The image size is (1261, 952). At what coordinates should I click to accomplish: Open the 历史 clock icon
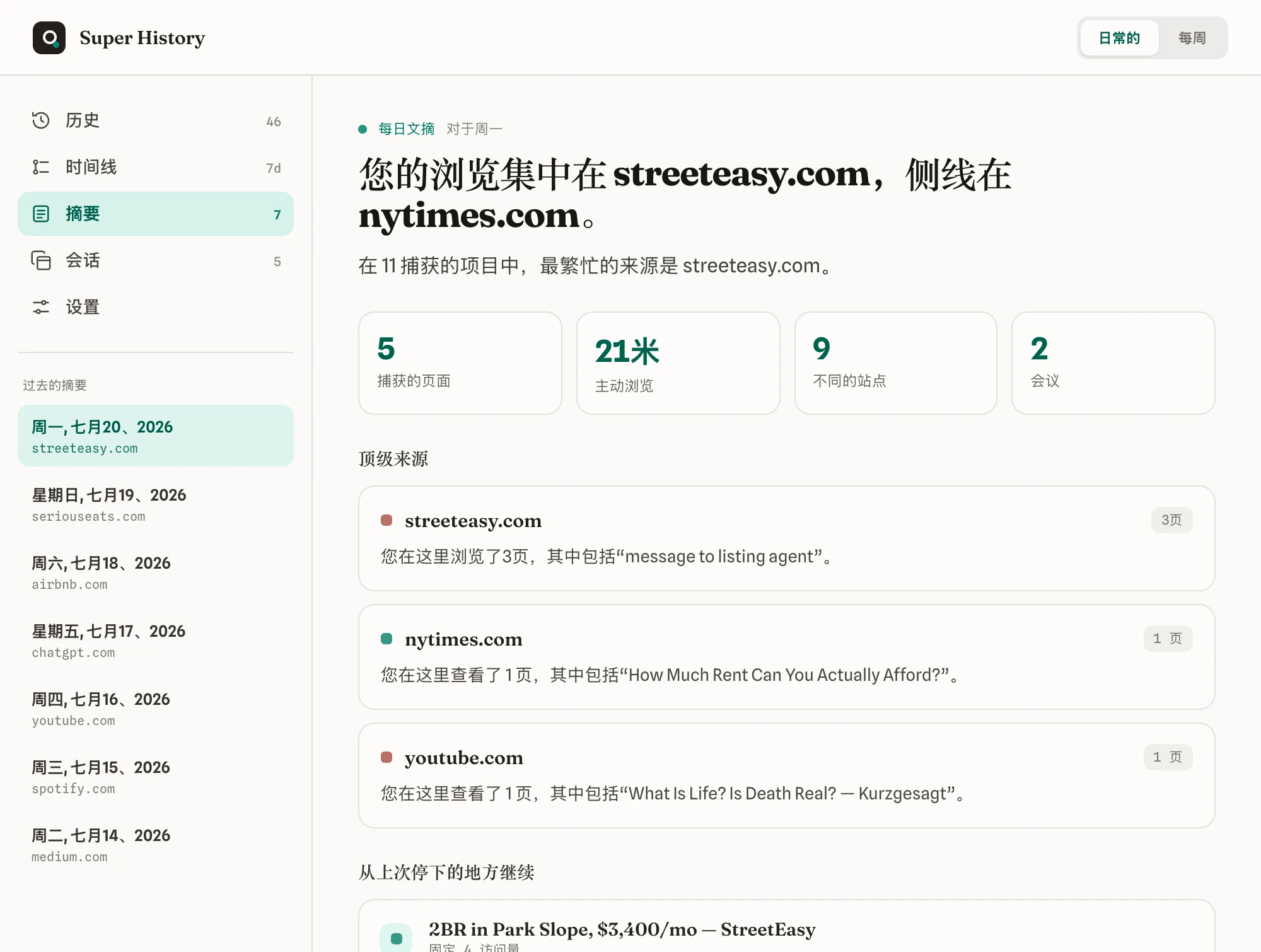(41, 120)
